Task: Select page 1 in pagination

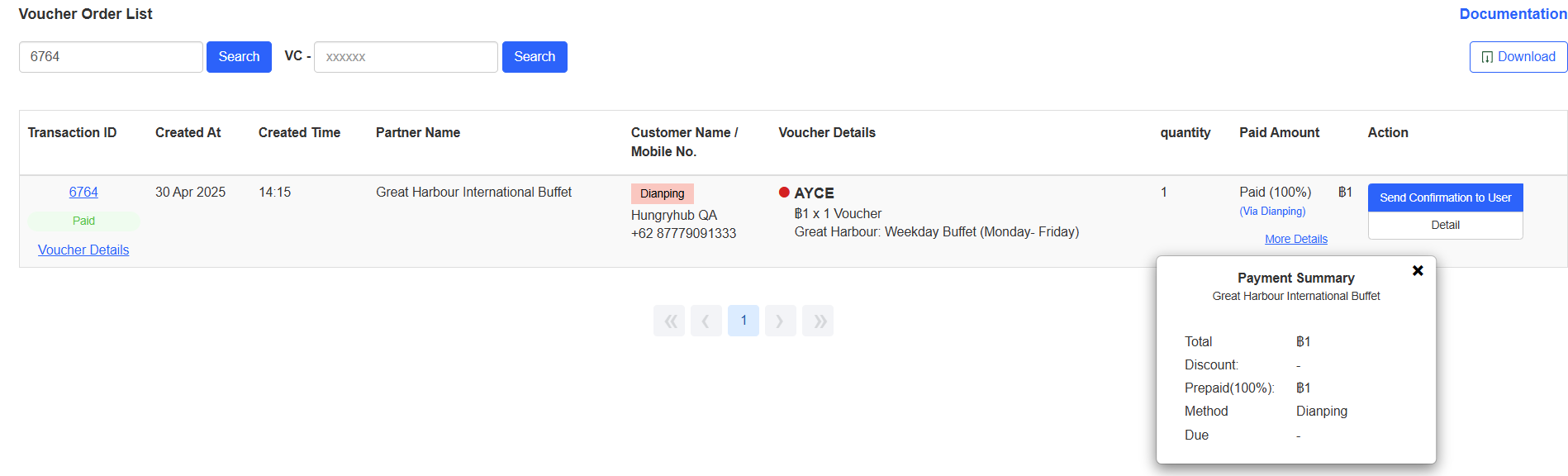Action: 744,321
